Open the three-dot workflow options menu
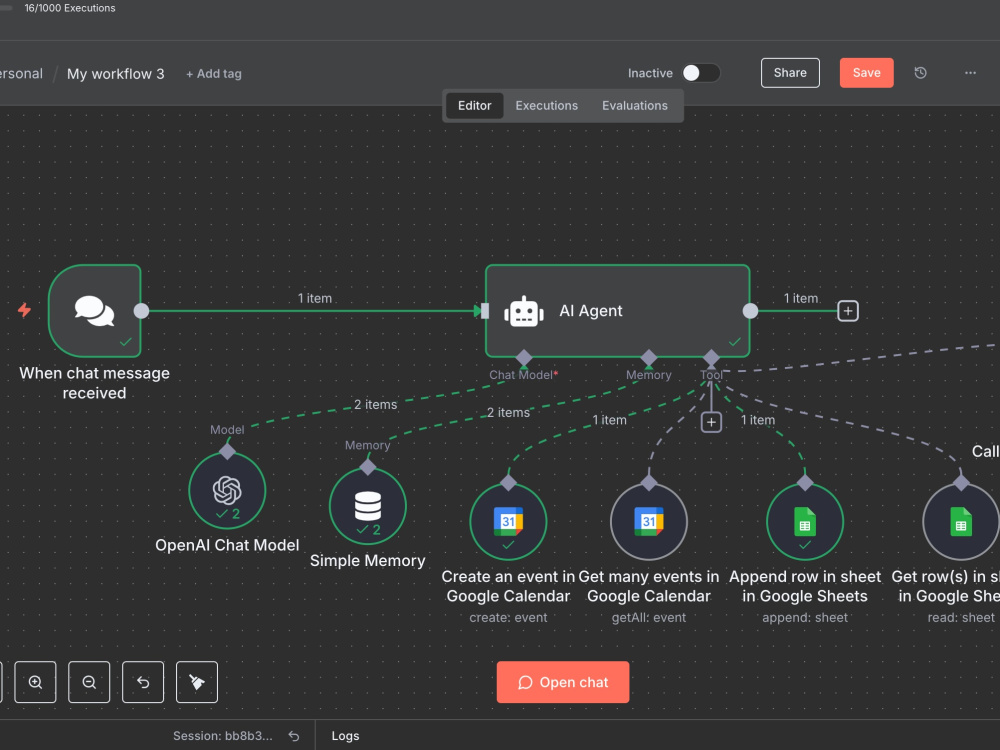Image resolution: width=1000 pixels, height=750 pixels. tap(970, 73)
